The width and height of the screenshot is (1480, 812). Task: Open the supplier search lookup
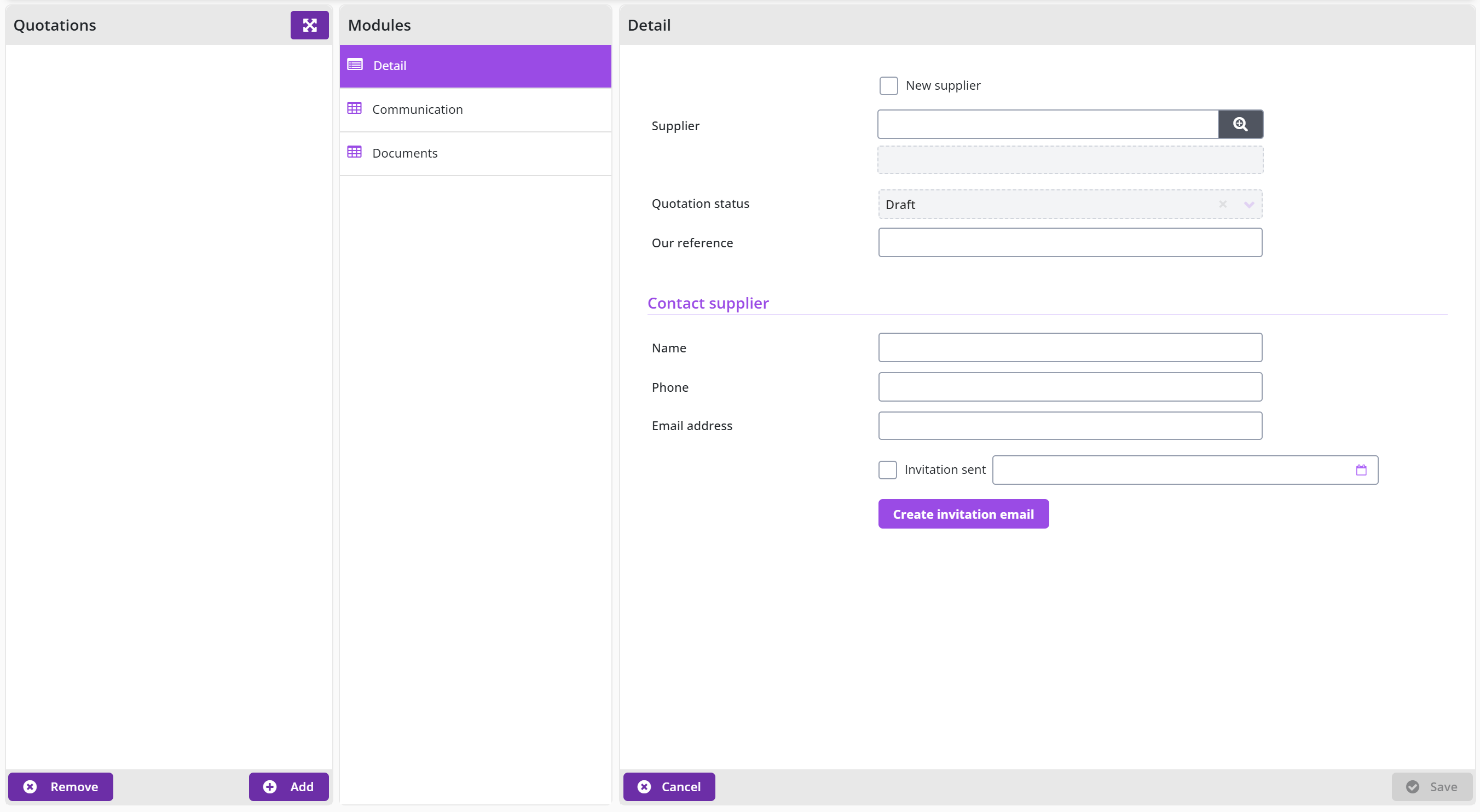pyautogui.click(x=1240, y=124)
